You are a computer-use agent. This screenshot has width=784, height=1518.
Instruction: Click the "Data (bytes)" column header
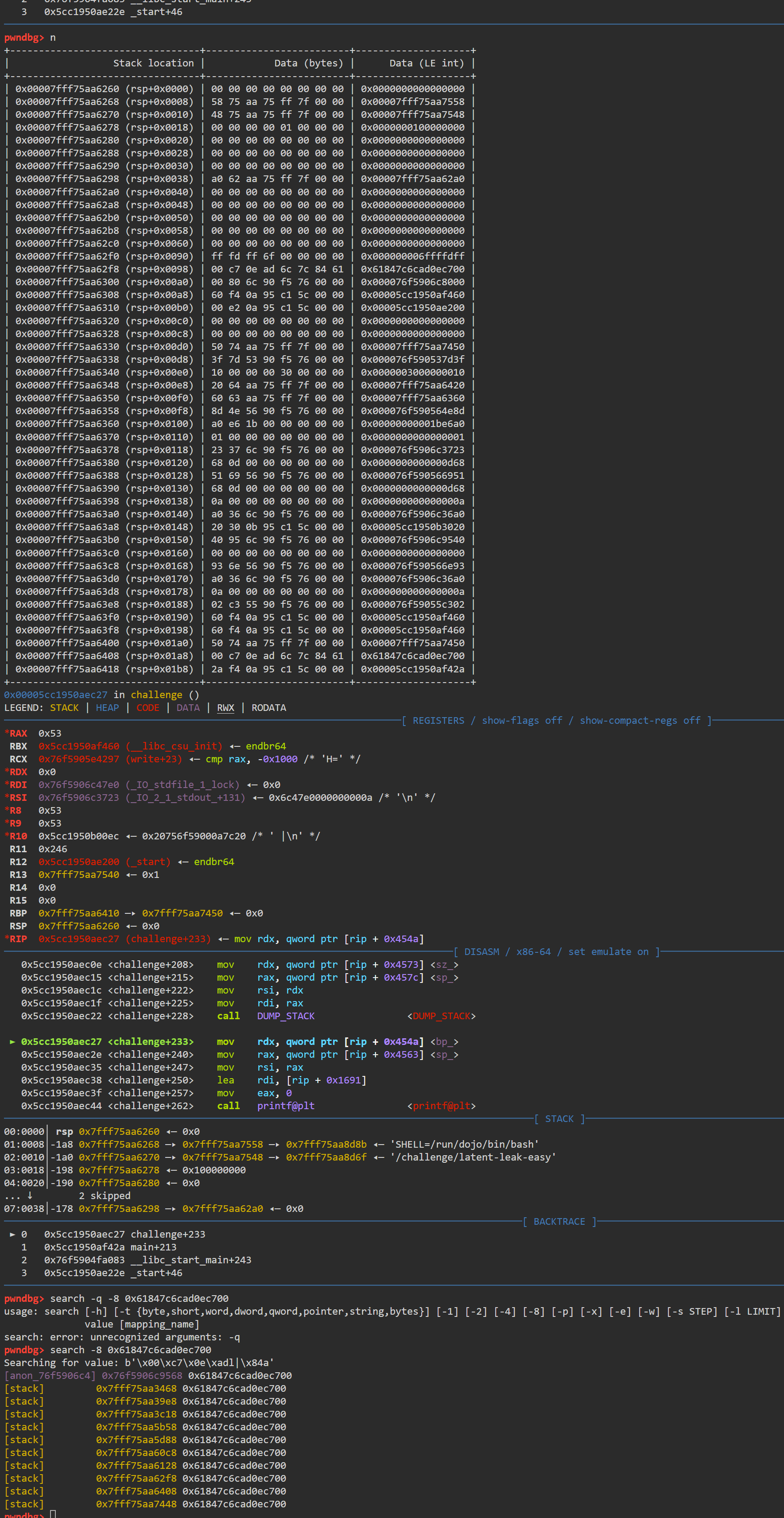(x=309, y=63)
